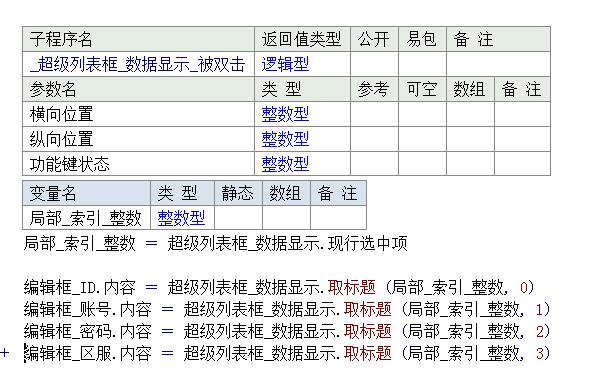Click 整数型 type of 纵向位置 parameter

[285, 139]
